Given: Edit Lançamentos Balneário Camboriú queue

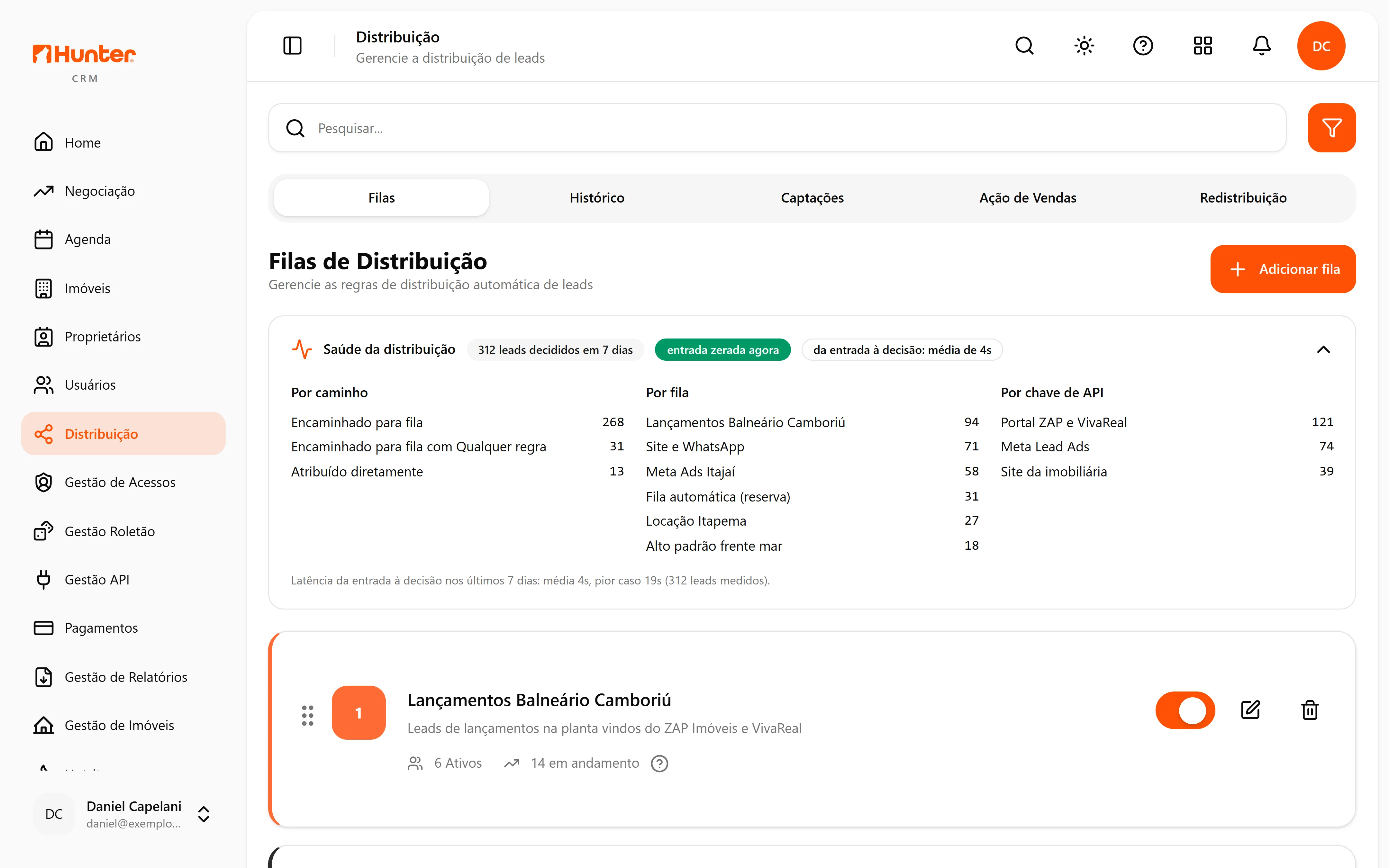Looking at the screenshot, I should pyautogui.click(x=1250, y=710).
